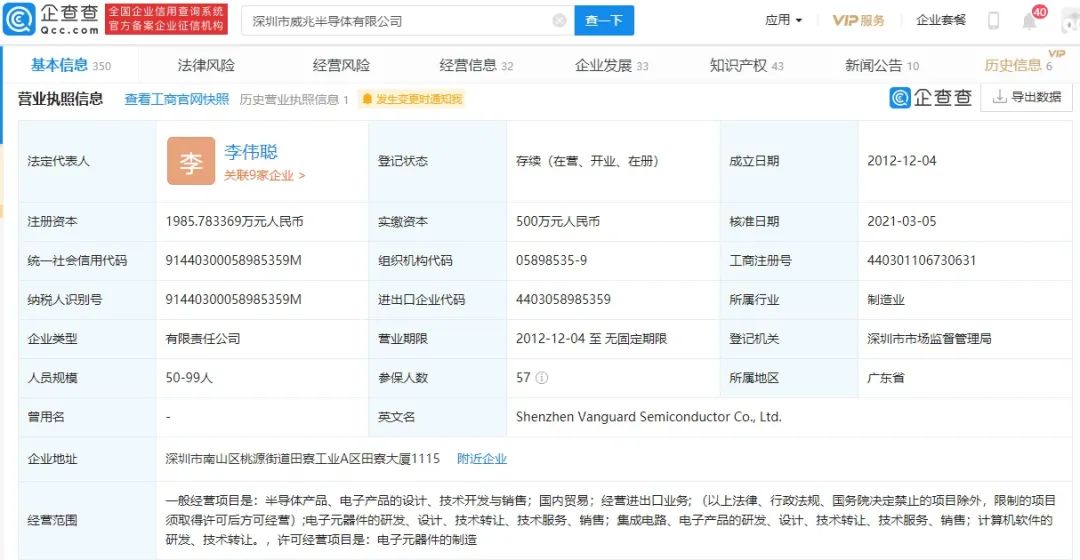Click 发生变更时通知我 button

coord(412,99)
